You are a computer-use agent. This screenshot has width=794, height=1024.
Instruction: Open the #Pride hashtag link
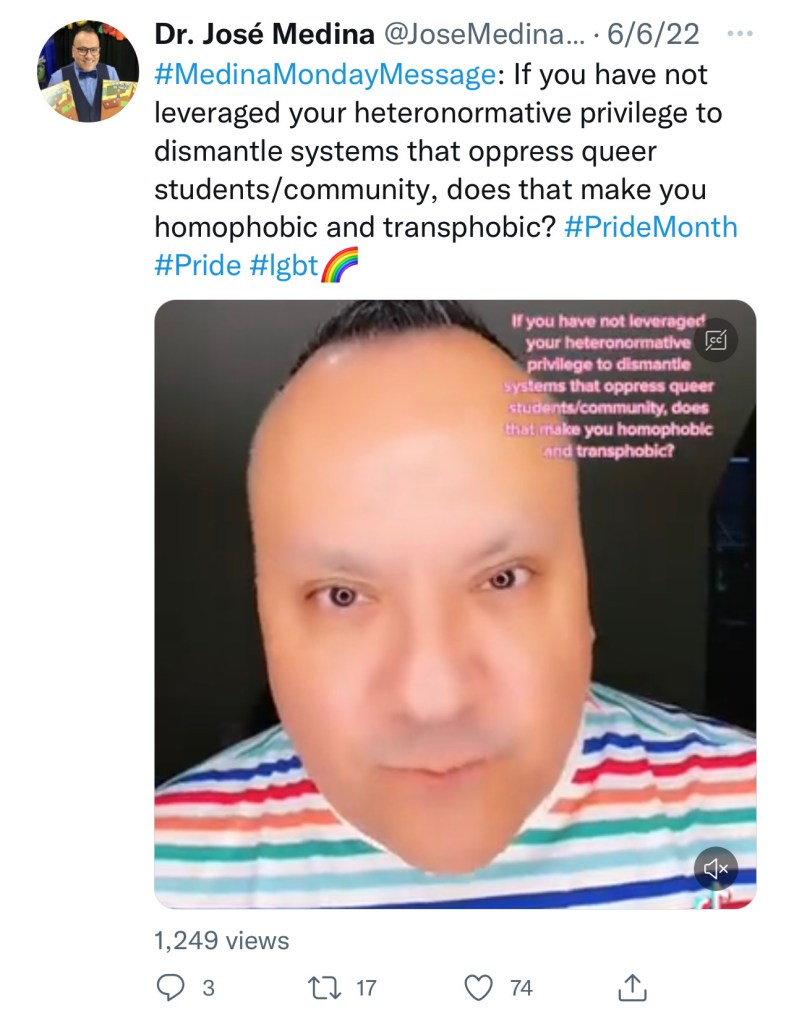[198, 265]
